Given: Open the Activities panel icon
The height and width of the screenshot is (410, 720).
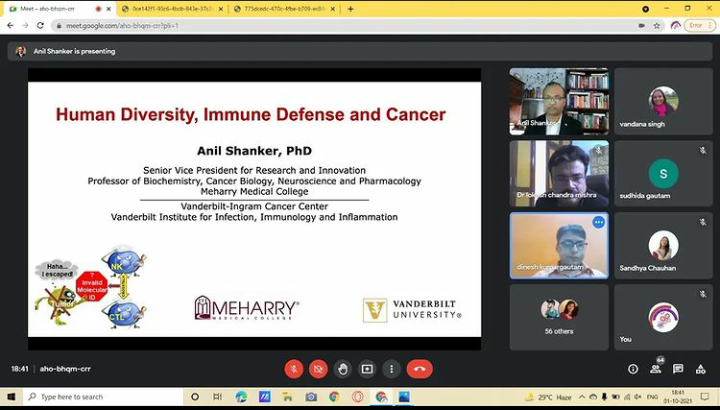Looking at the screenshot, I should 701,369.
